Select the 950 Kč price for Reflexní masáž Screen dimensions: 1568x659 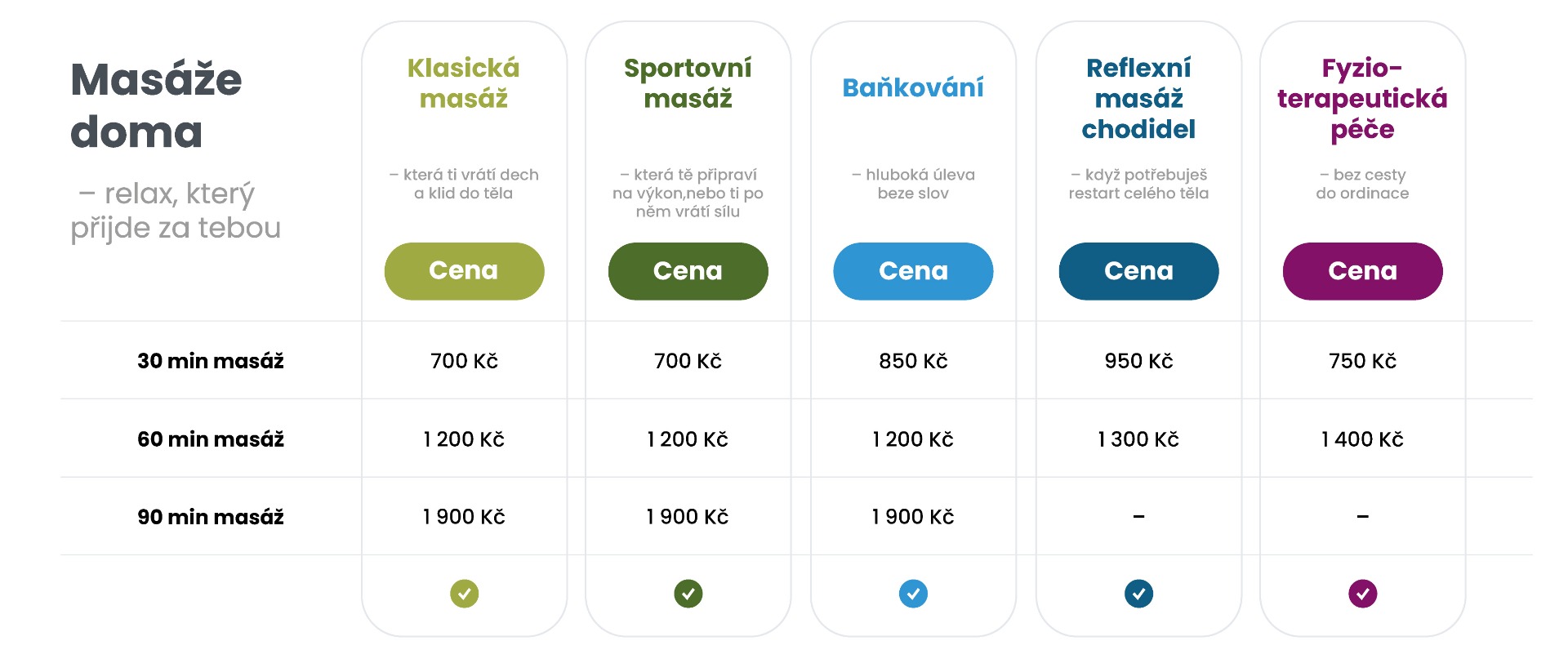pyautogui.click(x=1138, y=361)
